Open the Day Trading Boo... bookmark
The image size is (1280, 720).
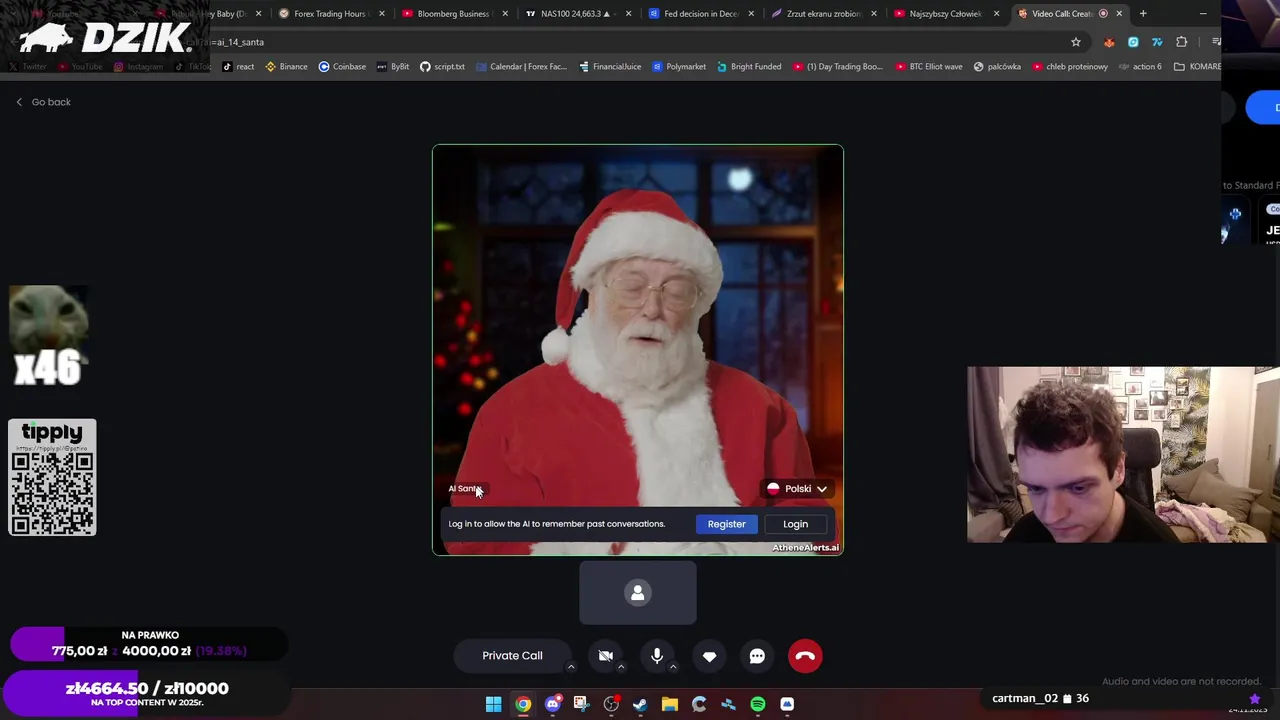coord(838,67)
